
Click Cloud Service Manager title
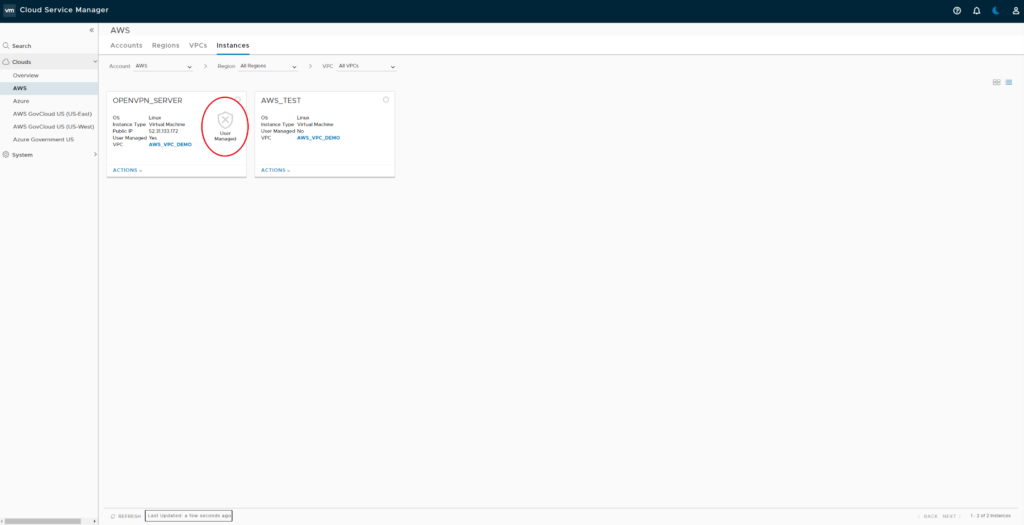click(x=64, y=10)
